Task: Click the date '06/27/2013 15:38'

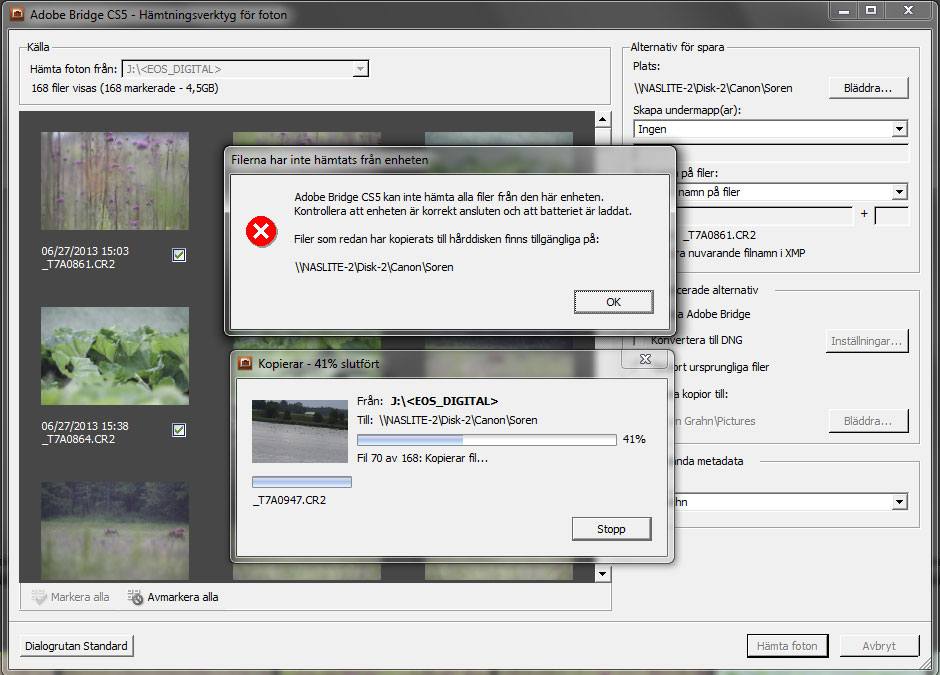Action: pyautogui.click(x=85, y=426)
